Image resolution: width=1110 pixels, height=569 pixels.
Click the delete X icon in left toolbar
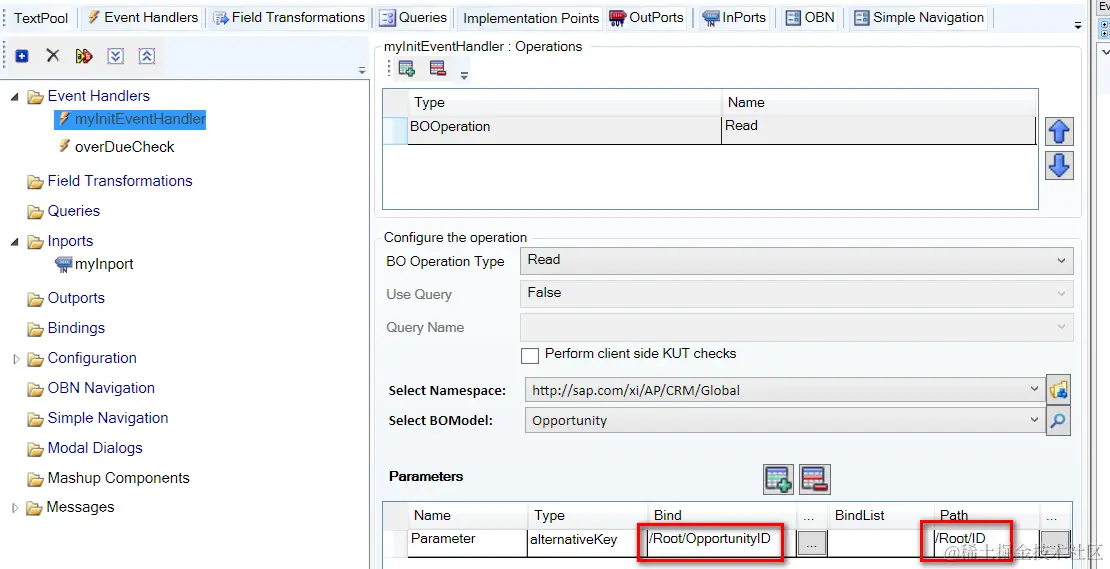tap(52, 55)
